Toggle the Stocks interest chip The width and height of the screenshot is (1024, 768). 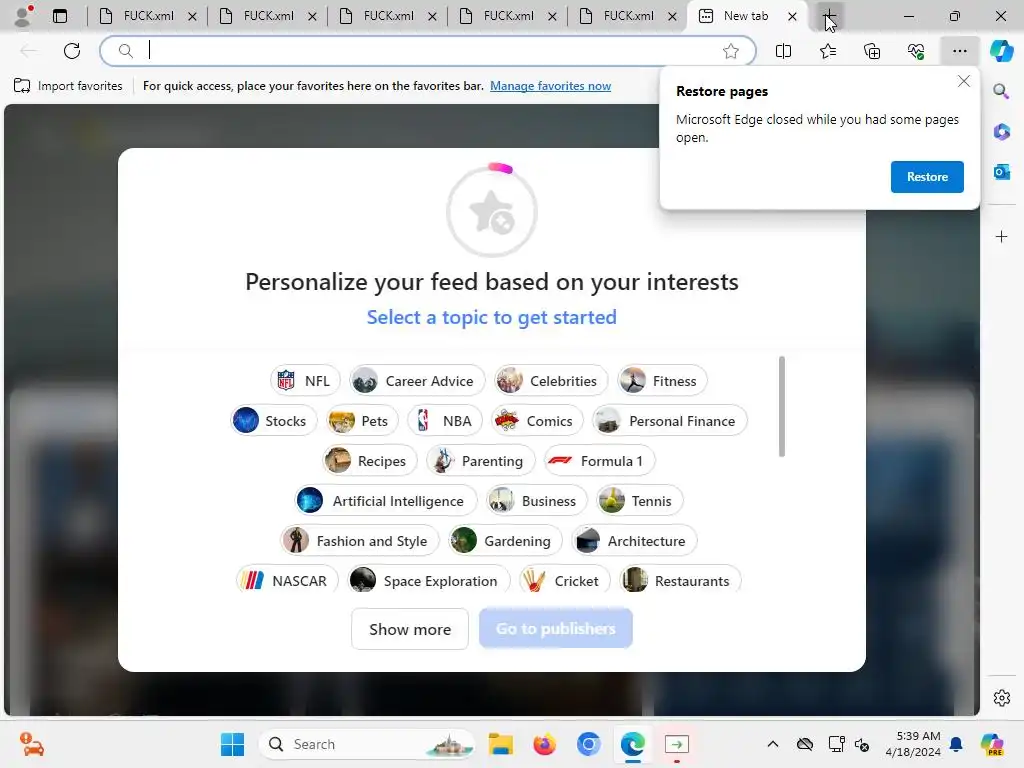tap(273, 421)
